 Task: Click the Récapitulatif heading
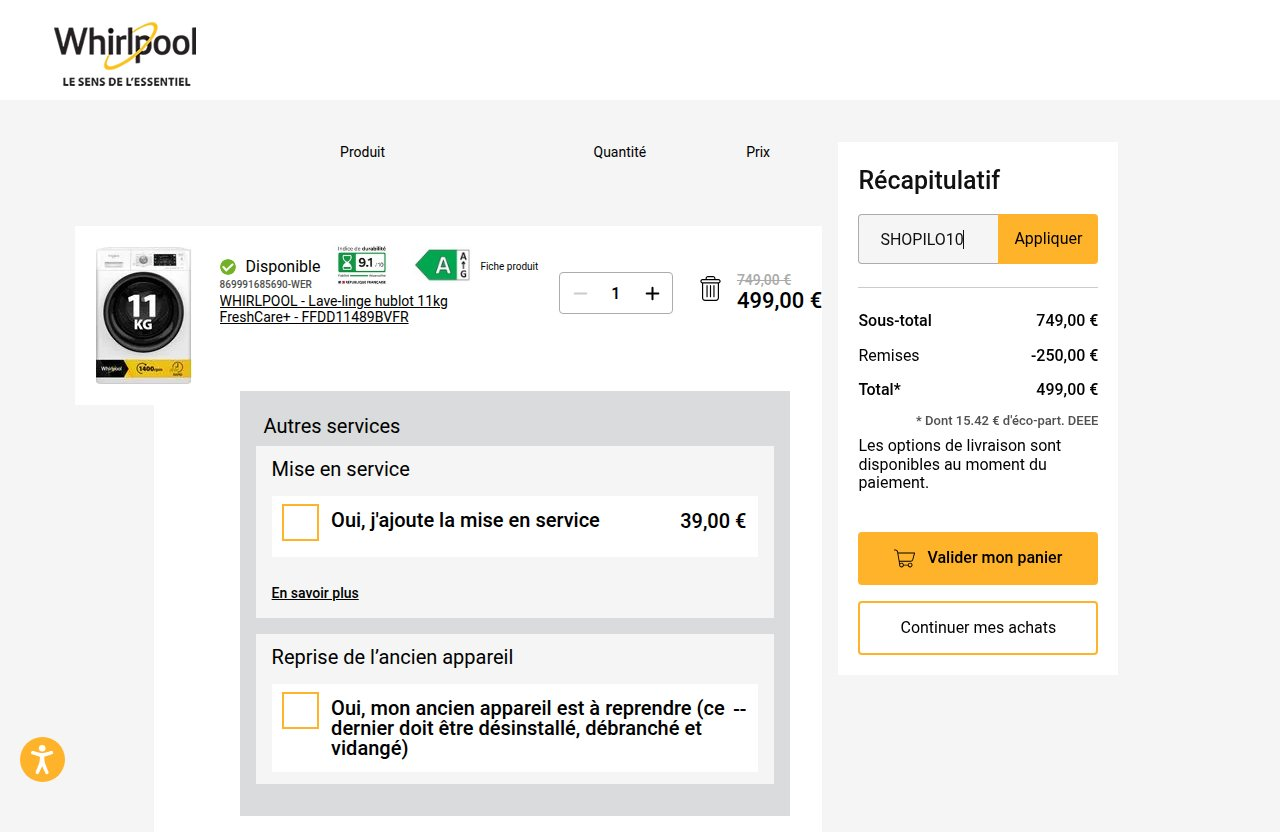tap(929, 180)
